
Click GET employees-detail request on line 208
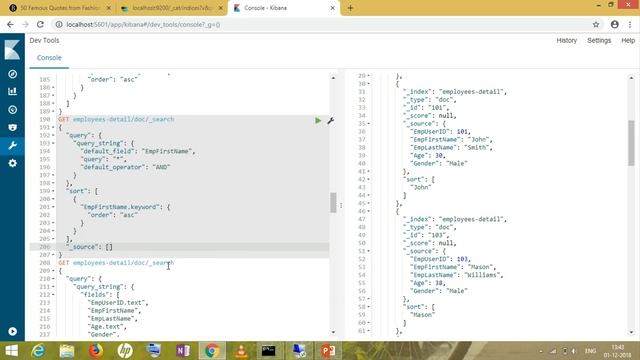coord(116,263)
